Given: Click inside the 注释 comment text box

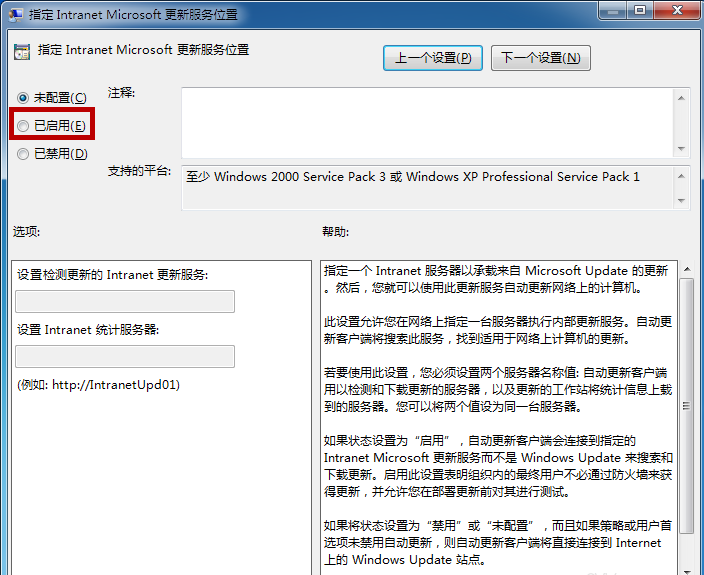Looking at the screenshot, I should point(427,123).
